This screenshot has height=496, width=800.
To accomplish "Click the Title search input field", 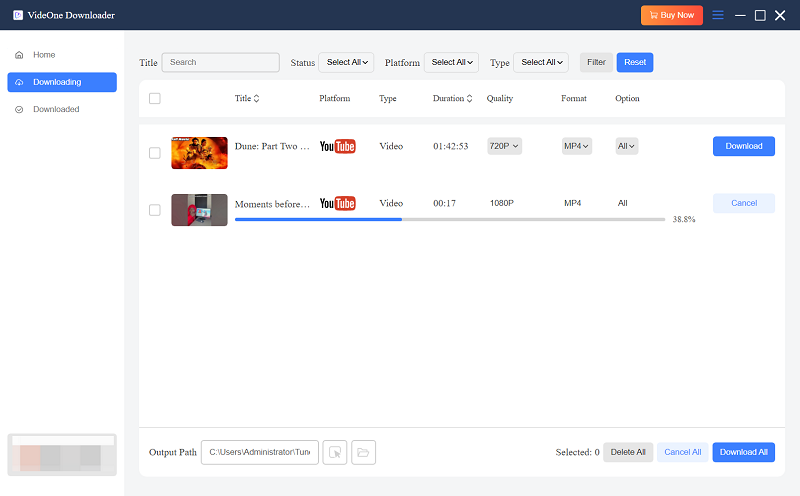I will [220, 62].
